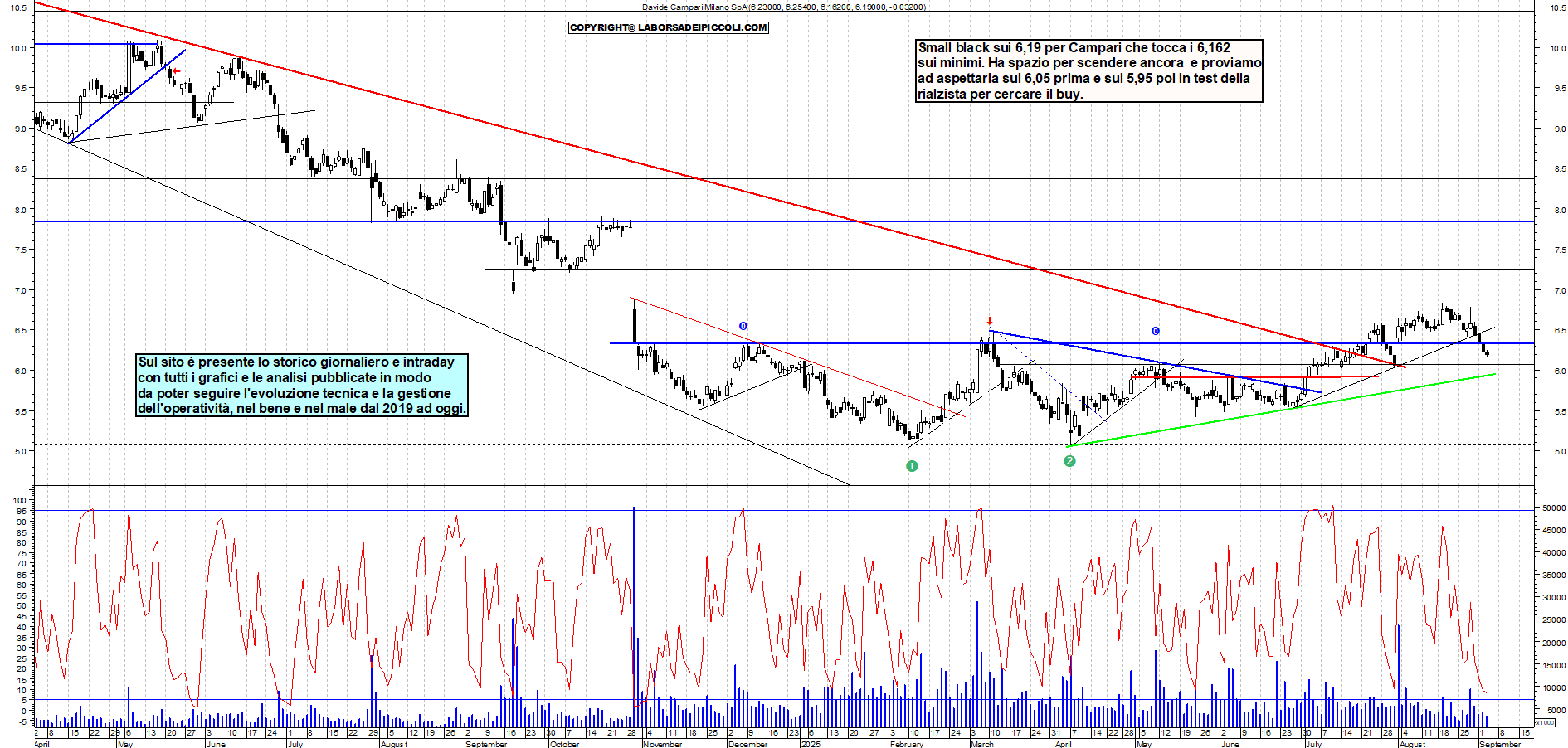Click the February label on the time axis
This screenshot has width=1568, height=748.
pyautogui.click(x=907, y=744)
